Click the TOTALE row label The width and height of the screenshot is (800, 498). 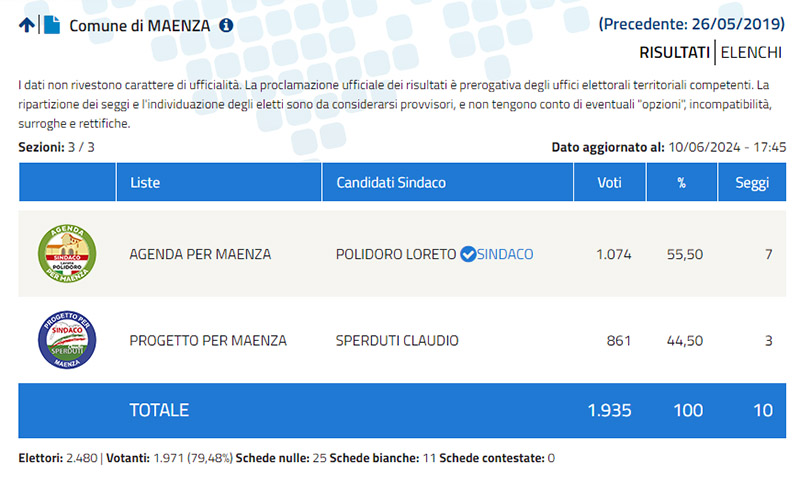pos(159,410)
